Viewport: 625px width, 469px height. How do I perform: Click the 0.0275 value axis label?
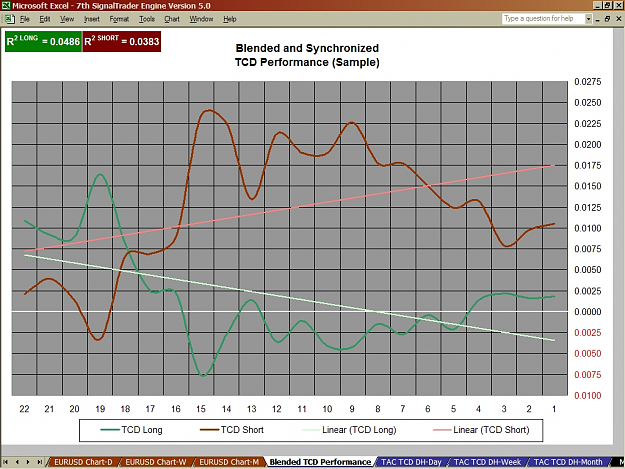[x=588, y=82]
